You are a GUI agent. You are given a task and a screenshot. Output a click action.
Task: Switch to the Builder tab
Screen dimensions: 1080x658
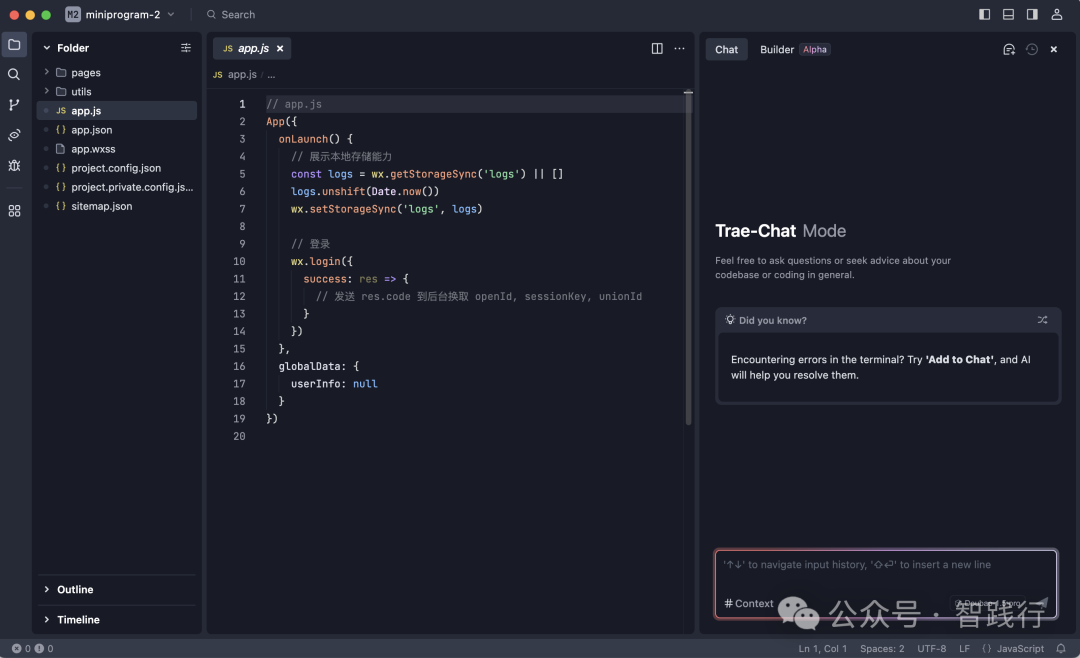point(777,50)
